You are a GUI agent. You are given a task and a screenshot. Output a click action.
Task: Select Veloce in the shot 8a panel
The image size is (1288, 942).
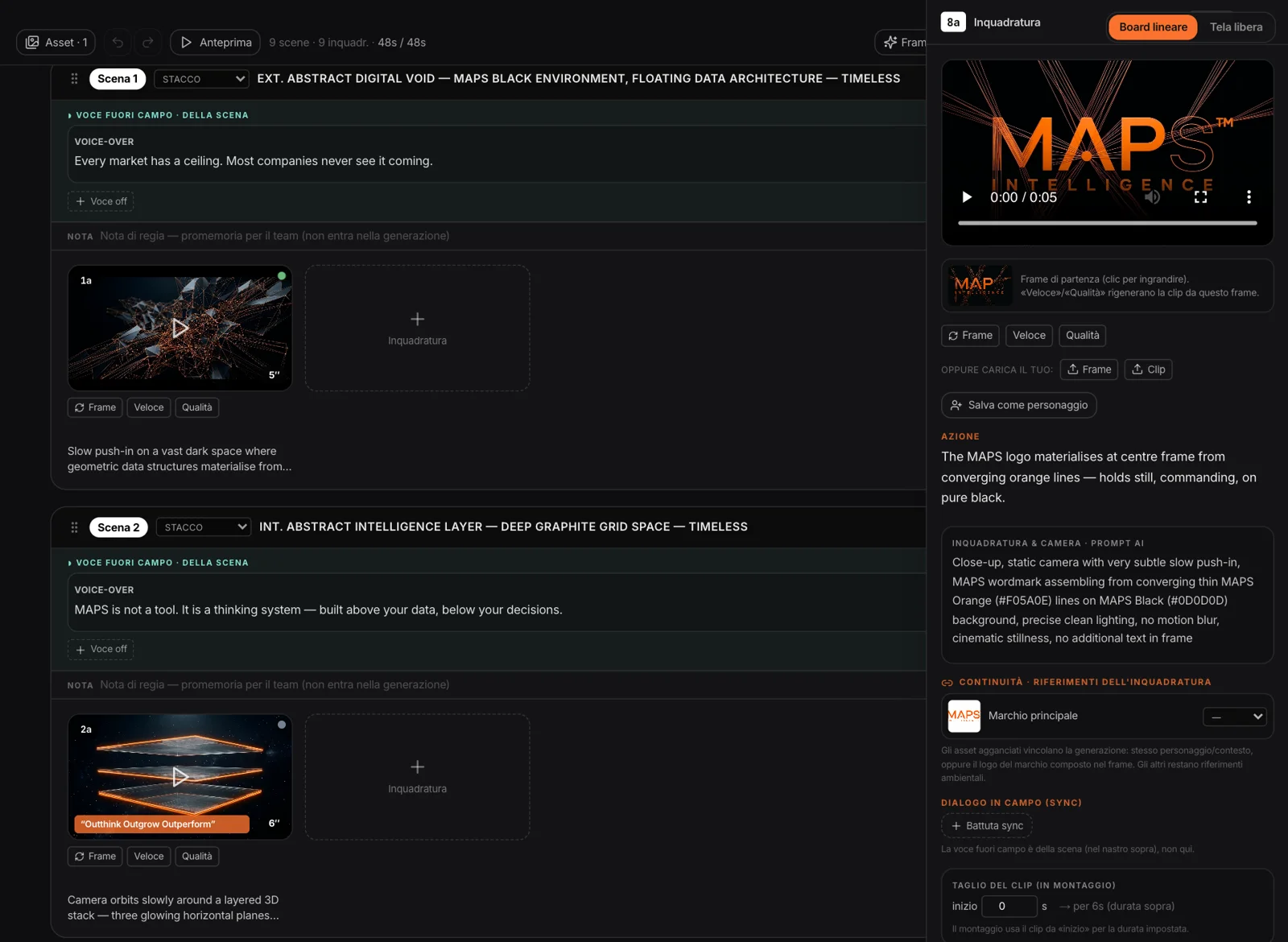tap(1029, 336)
